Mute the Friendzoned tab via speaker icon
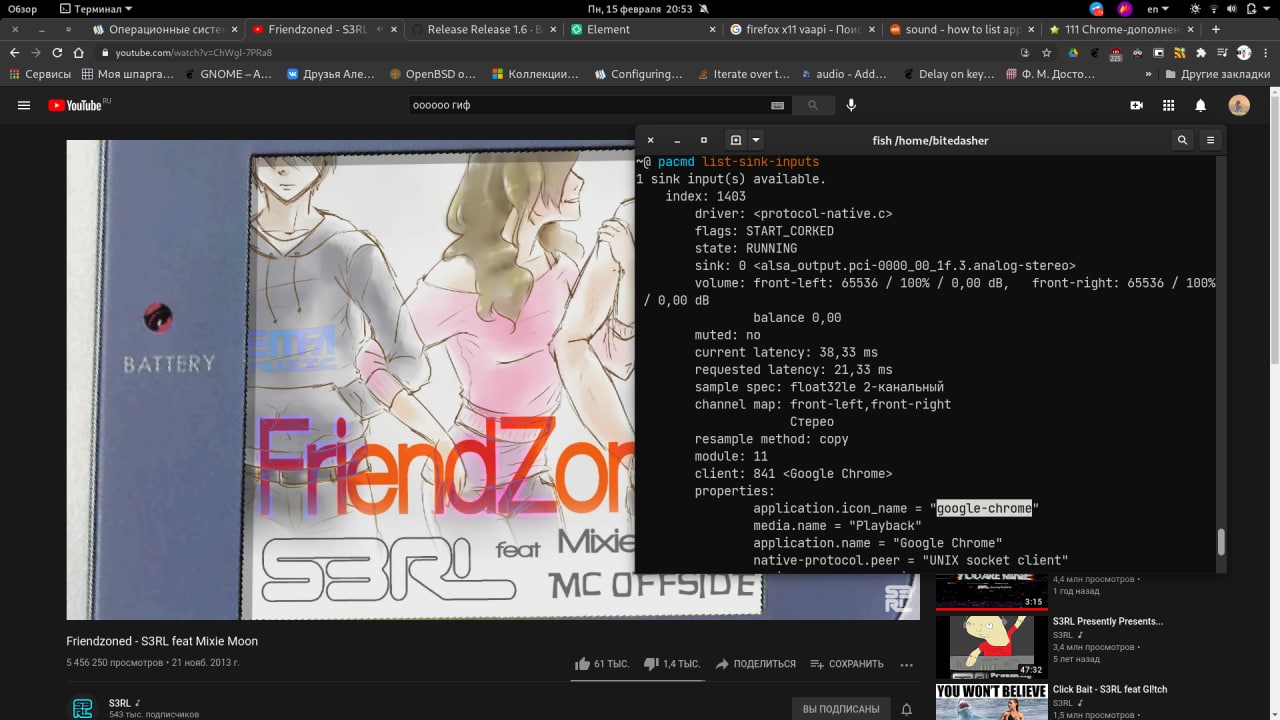Screen dimensions: 1280x720 (x=379, y=30)
